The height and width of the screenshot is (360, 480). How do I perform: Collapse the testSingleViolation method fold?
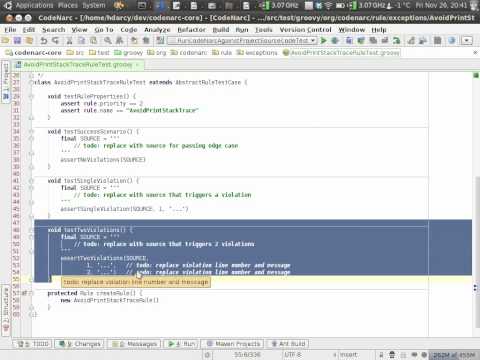[x=31, y=181]
